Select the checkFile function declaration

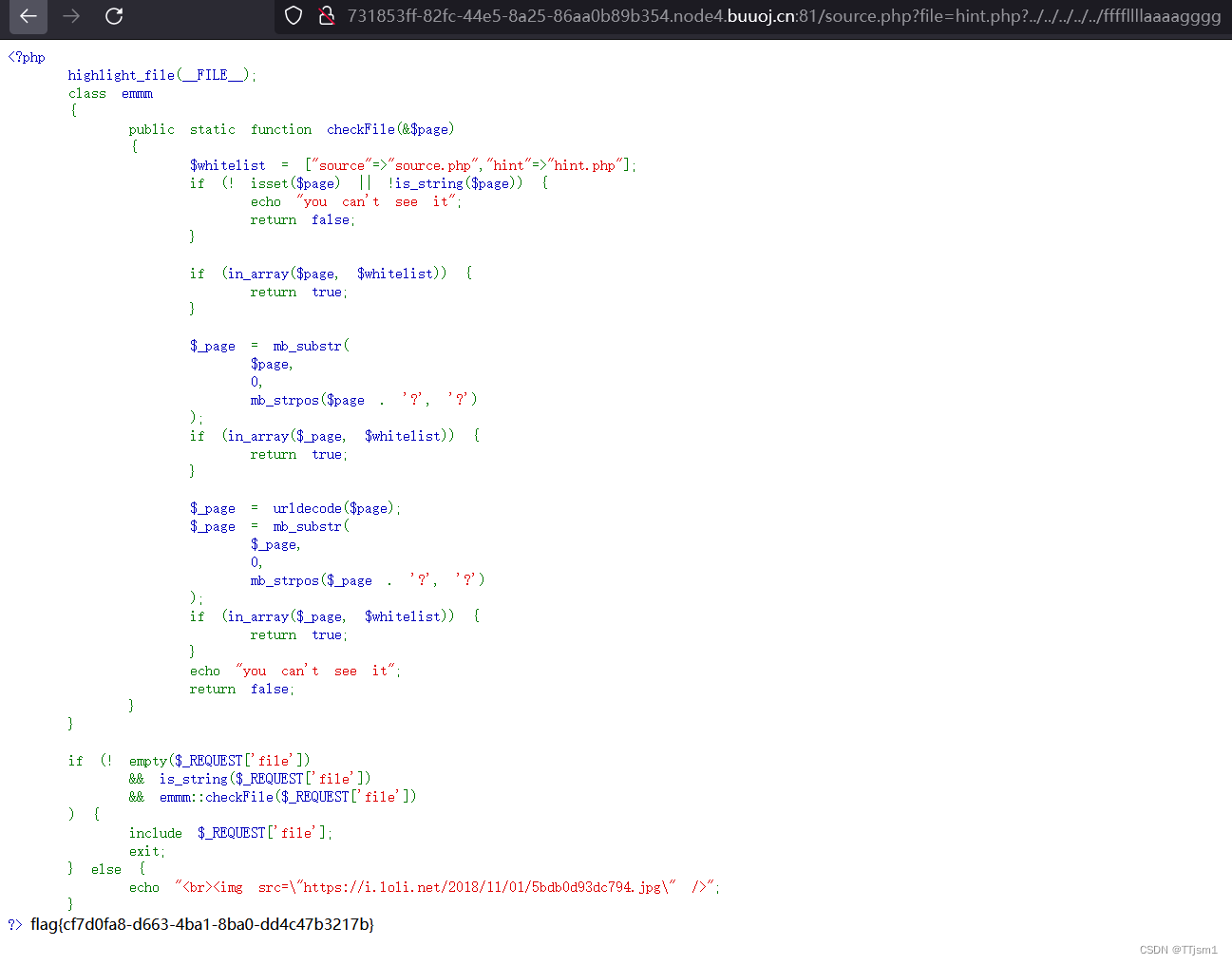click(x=292, y=129)
